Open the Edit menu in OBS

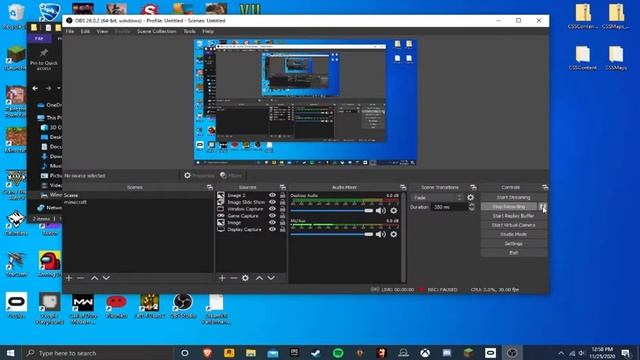pyautogui.click(x=85, y=31)
